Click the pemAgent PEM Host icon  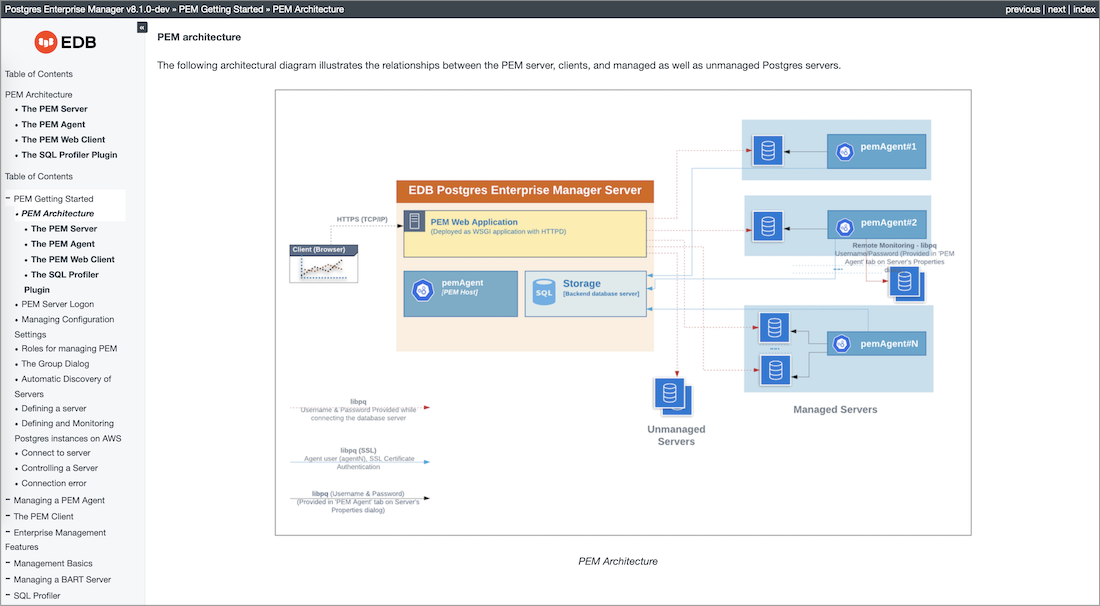pos(422,290)
